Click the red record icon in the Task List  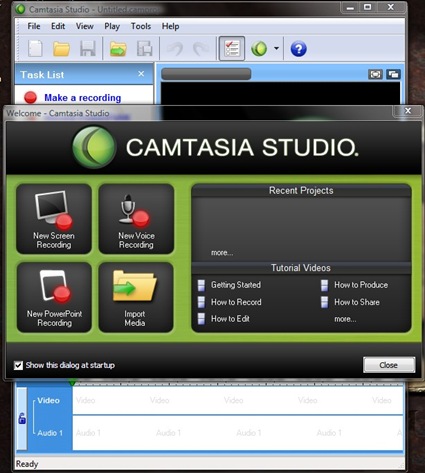pos(30,97)
